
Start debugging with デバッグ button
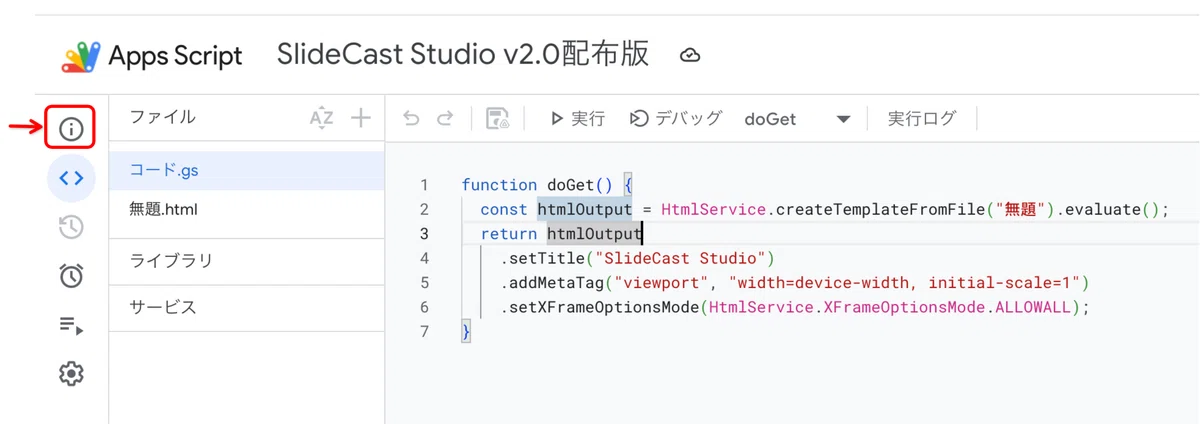(676, 119)
